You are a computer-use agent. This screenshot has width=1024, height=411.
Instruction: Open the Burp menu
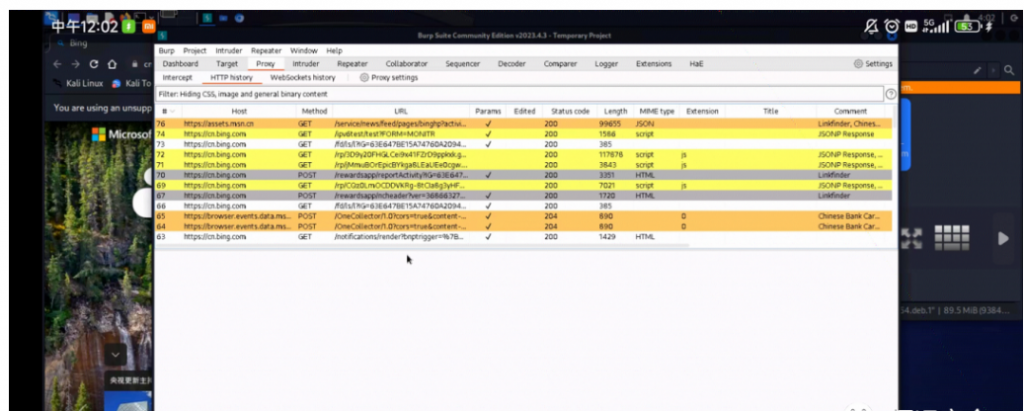(x=167, y=50)
